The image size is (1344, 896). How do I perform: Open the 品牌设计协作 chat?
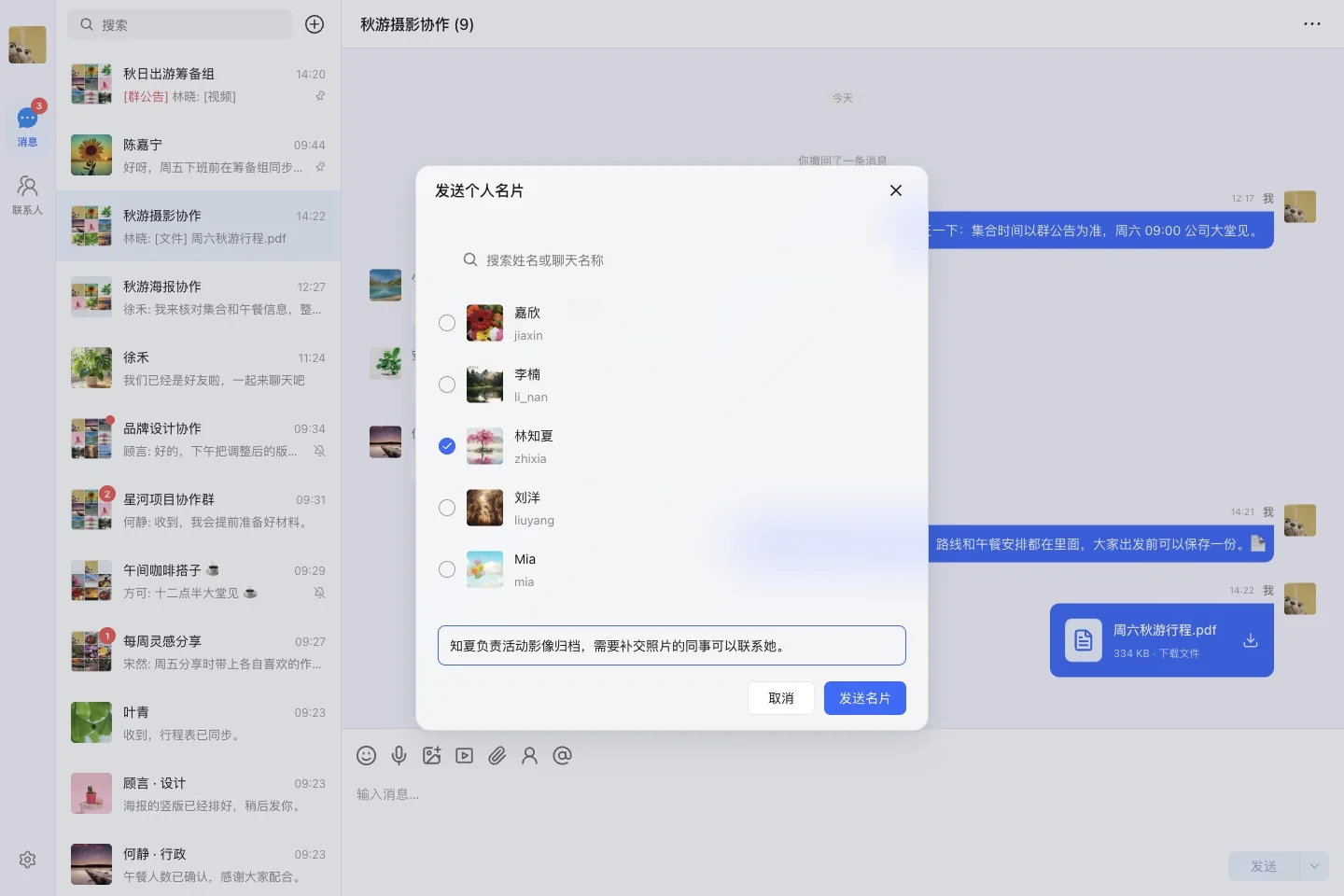[x=198, y=439]
